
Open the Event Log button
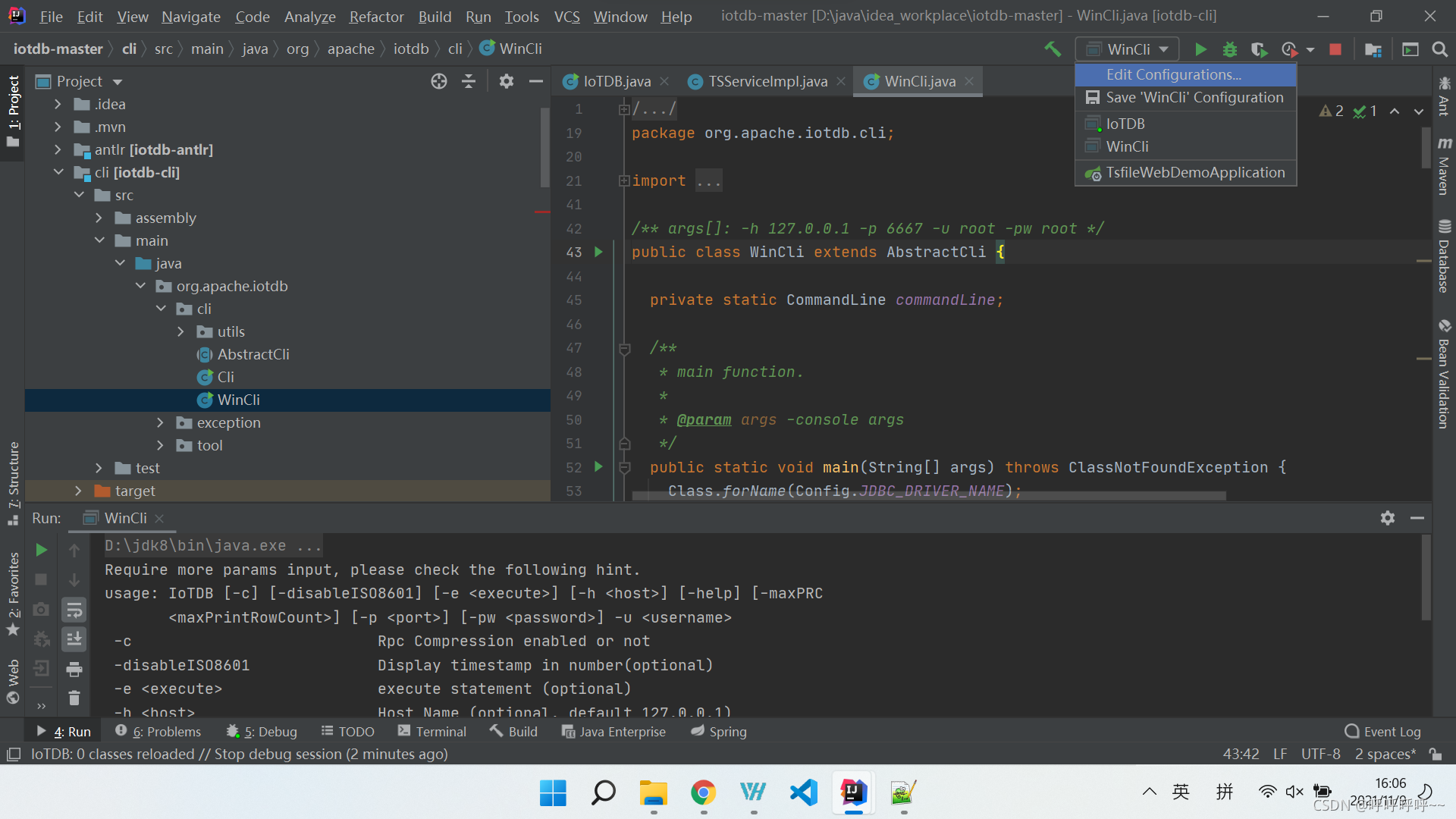pos(1382,731)
